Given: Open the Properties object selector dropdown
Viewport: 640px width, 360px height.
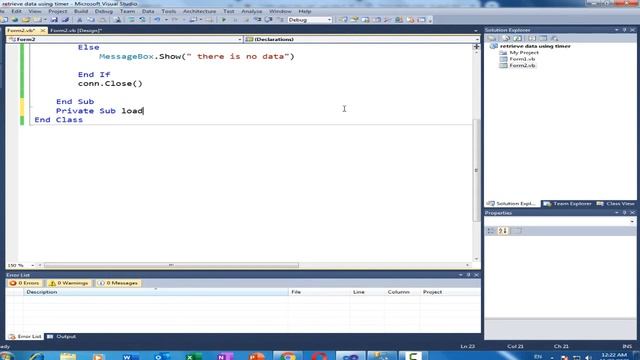Looking at the screenshot, I should (x=631, y=221).
